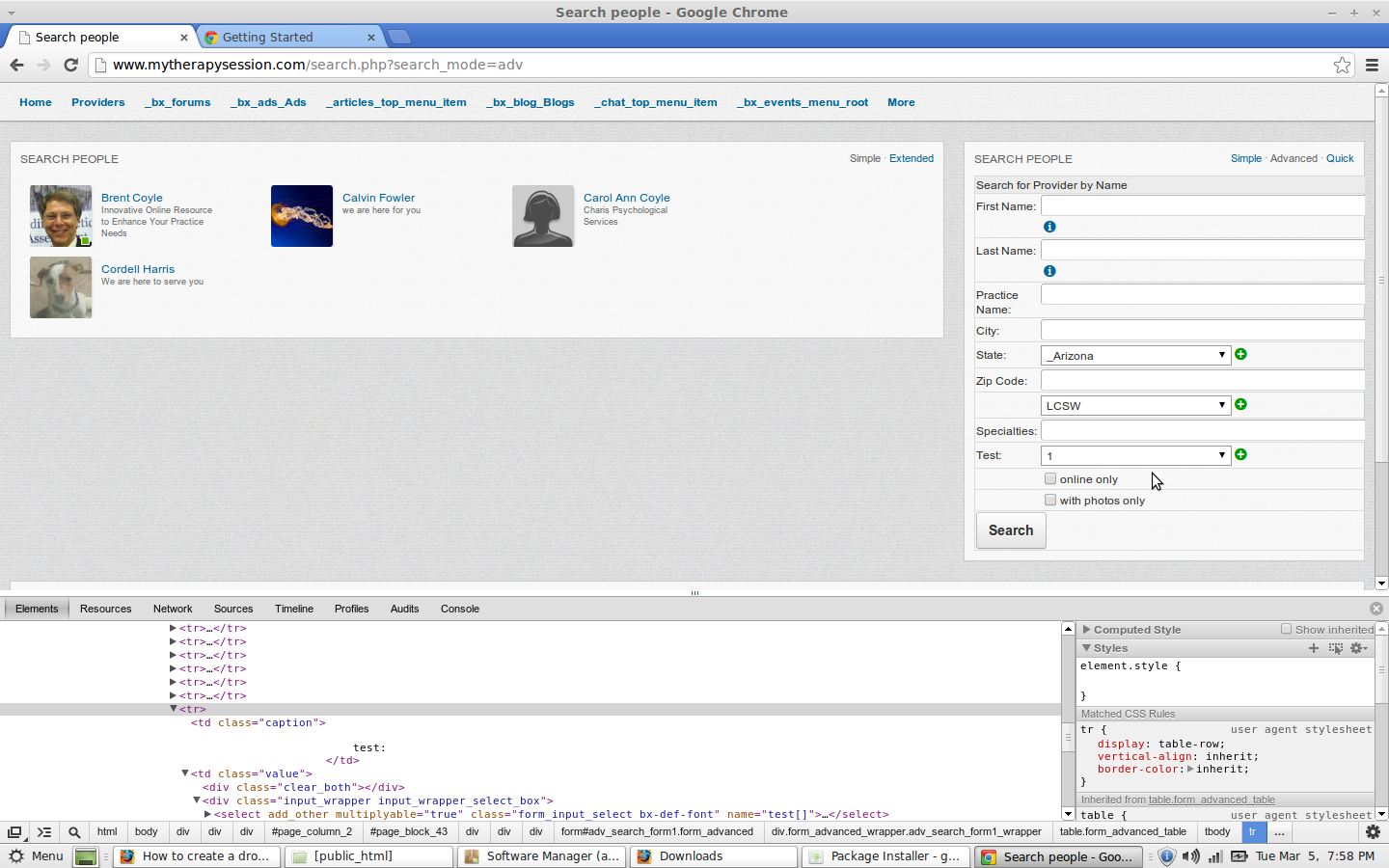Image resolution: width=1389 pixels, height=868 pixels.
Task: Enable with photos only checkbox
Action: (x=1050, y=500)
